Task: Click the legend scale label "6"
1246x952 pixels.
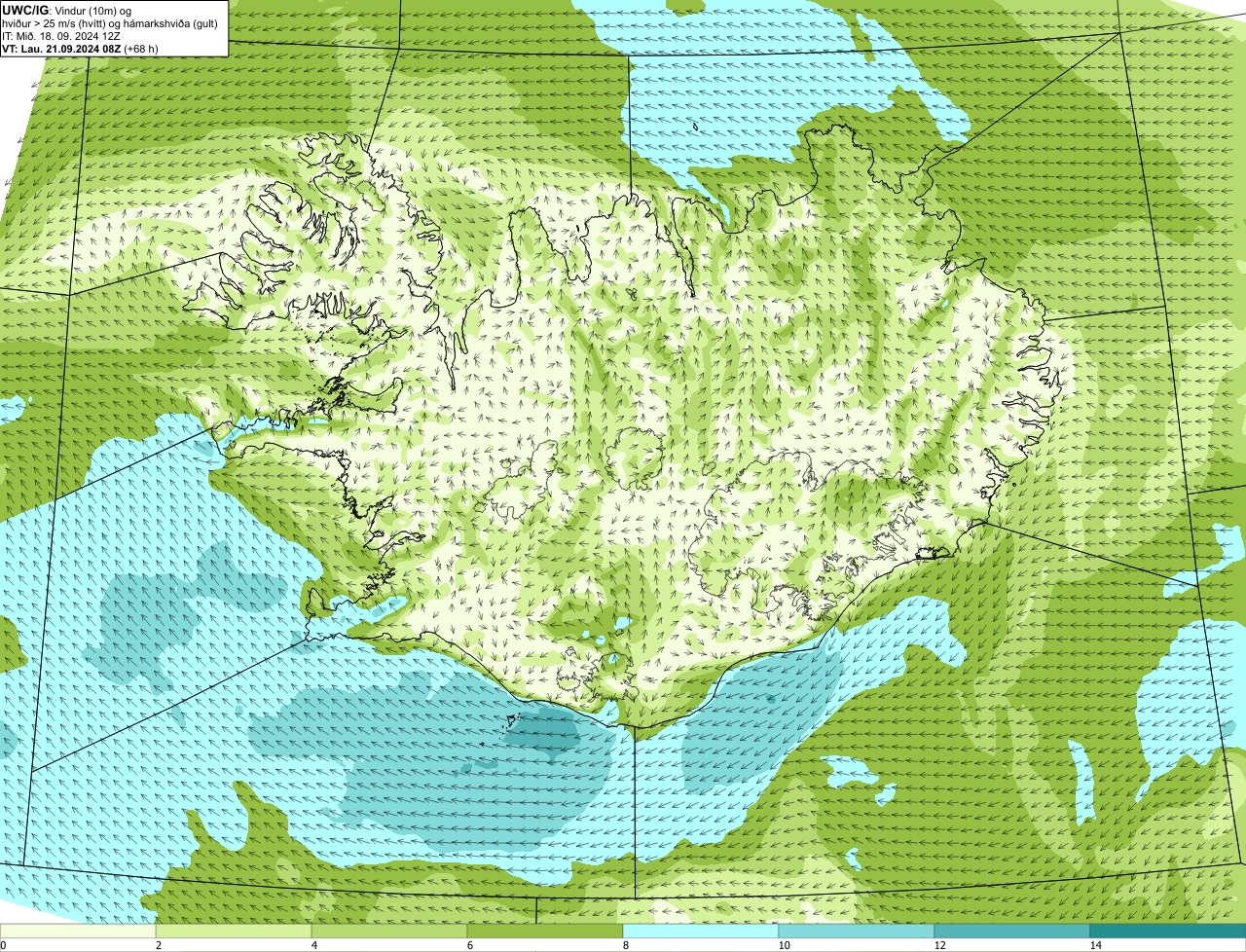Action: 469,945
